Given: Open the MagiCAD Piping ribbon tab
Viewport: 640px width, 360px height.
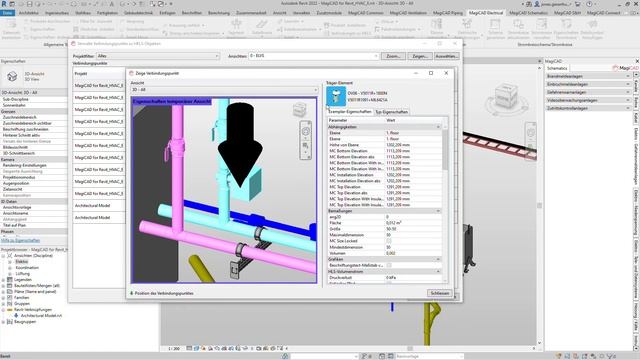Looking at the screenshot, I should click(448, 13).
